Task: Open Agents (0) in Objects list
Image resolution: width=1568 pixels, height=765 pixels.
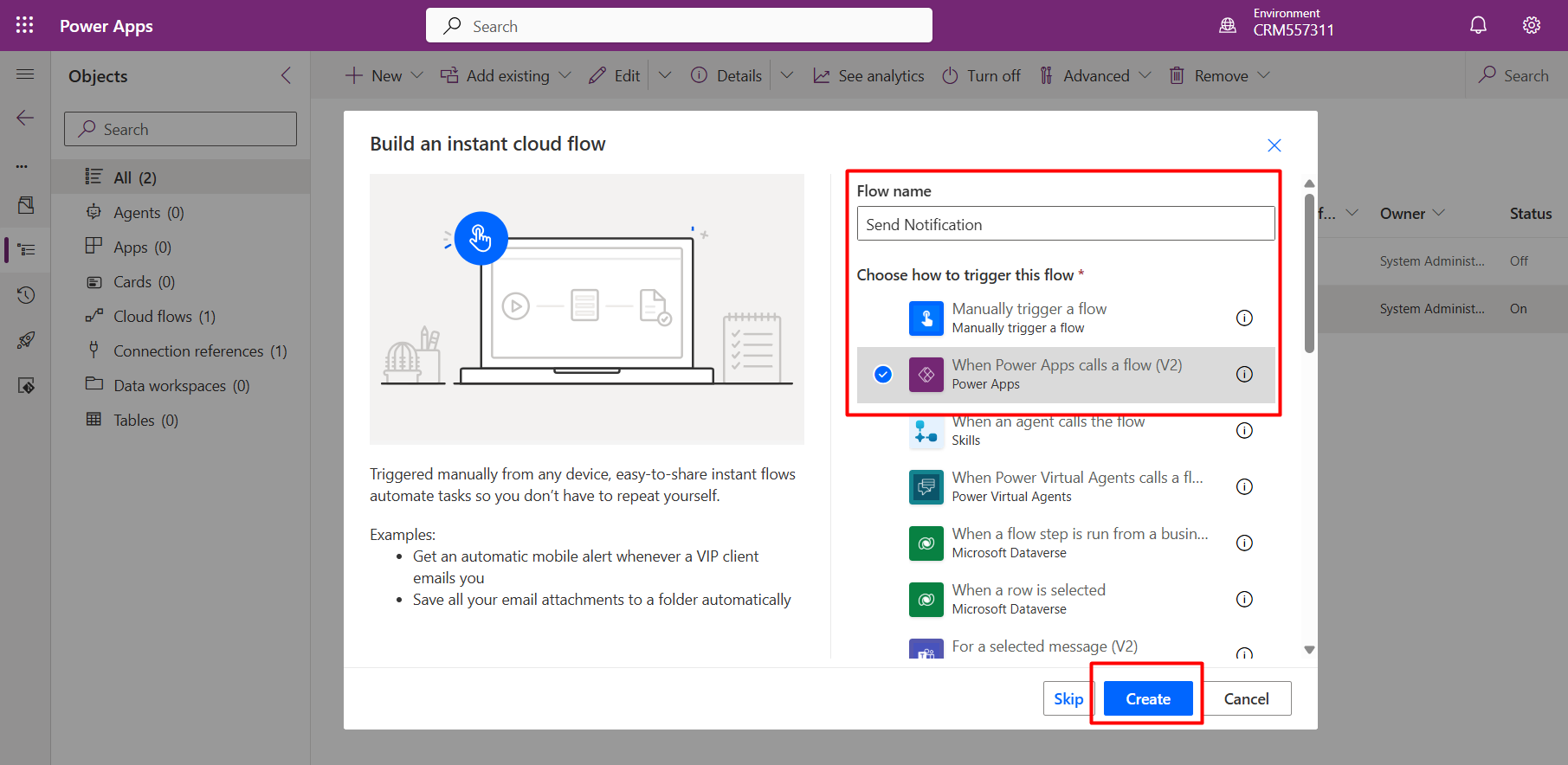Action: coord(180,212)
